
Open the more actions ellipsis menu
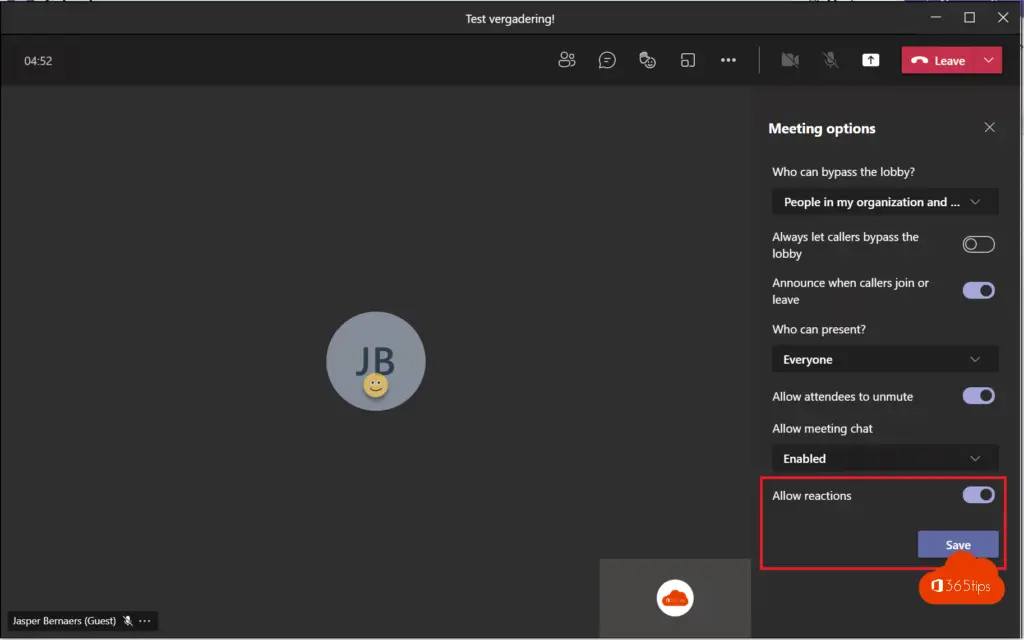click(728, 60)
